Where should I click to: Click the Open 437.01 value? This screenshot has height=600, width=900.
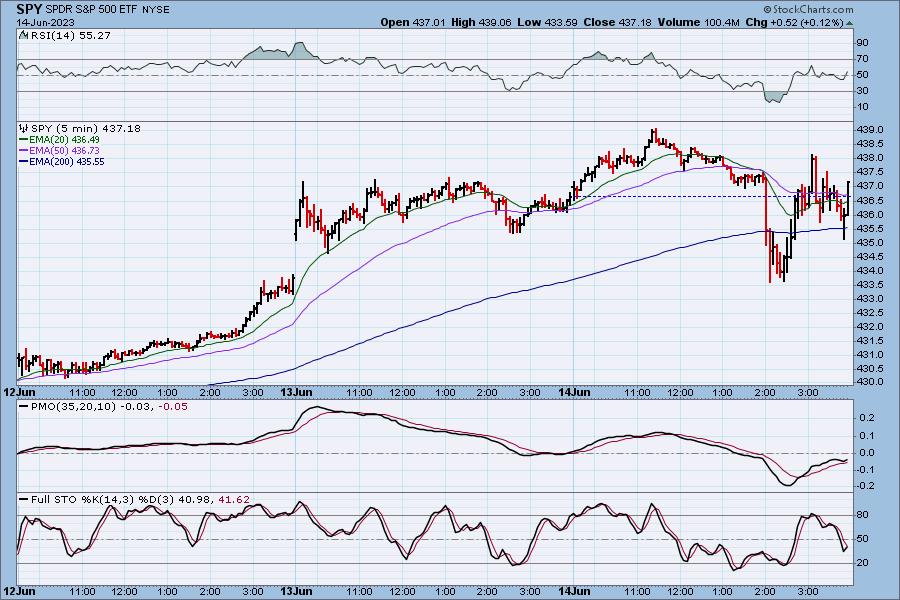[x=413, y=22]
